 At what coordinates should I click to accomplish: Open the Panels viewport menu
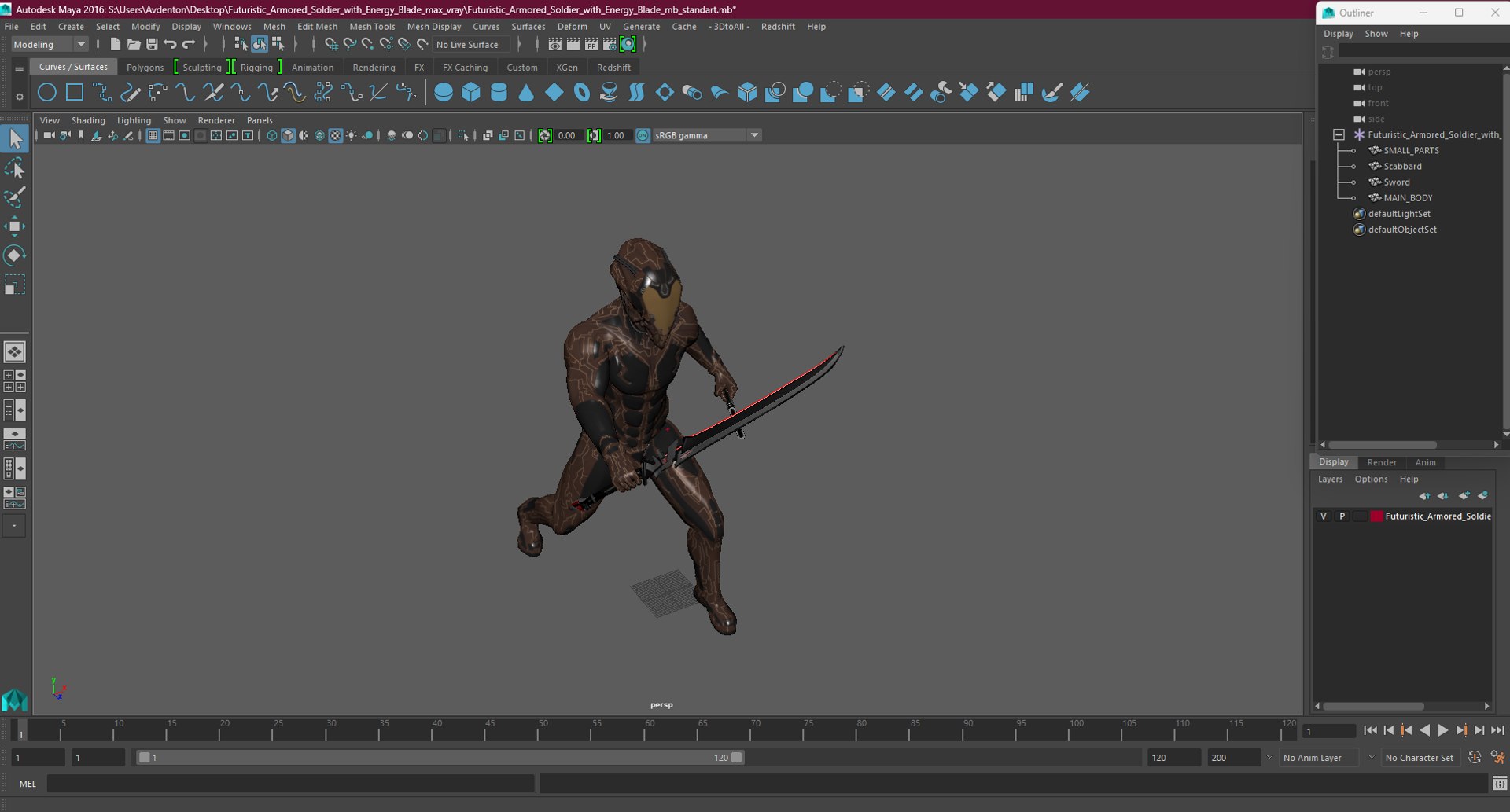click(260, 121)
